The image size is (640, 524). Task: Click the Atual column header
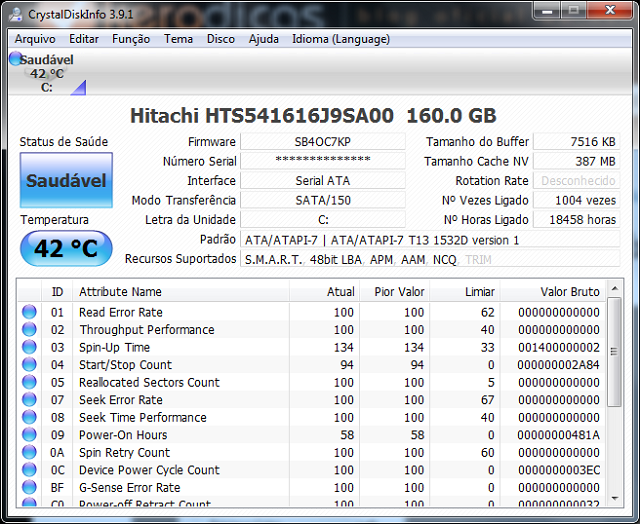[324, 292]
